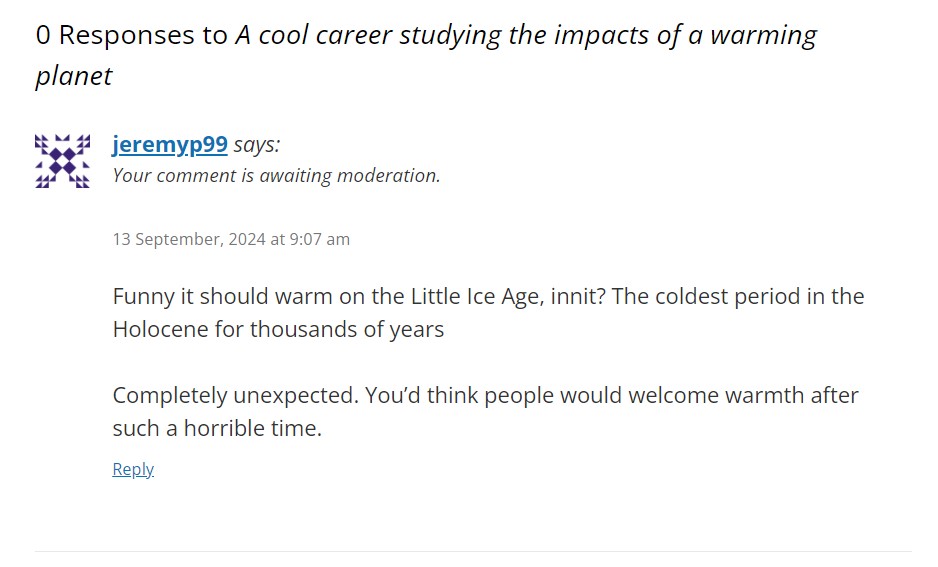Click the "0 Responses to" heading text
This screenshot has width=938, height=567.
point(132,35)
